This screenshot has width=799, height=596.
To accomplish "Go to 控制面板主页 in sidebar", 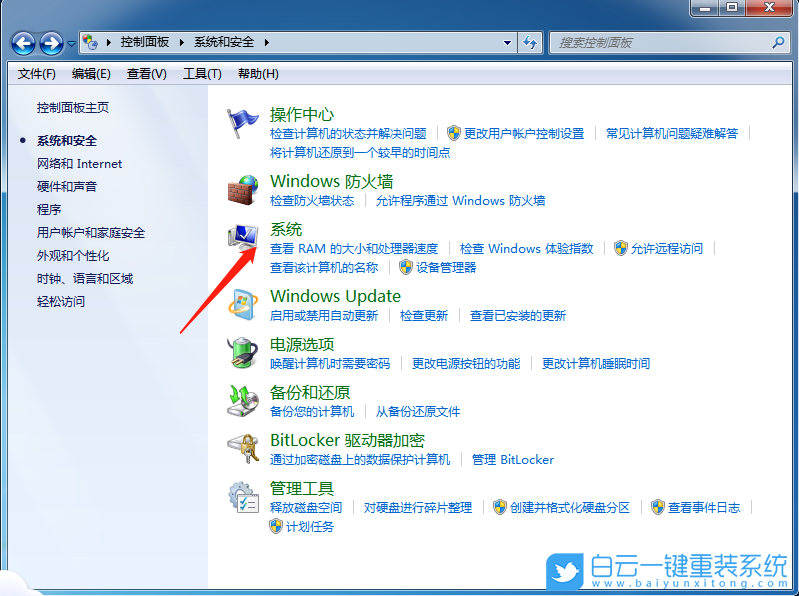I will tap(73, 107).
